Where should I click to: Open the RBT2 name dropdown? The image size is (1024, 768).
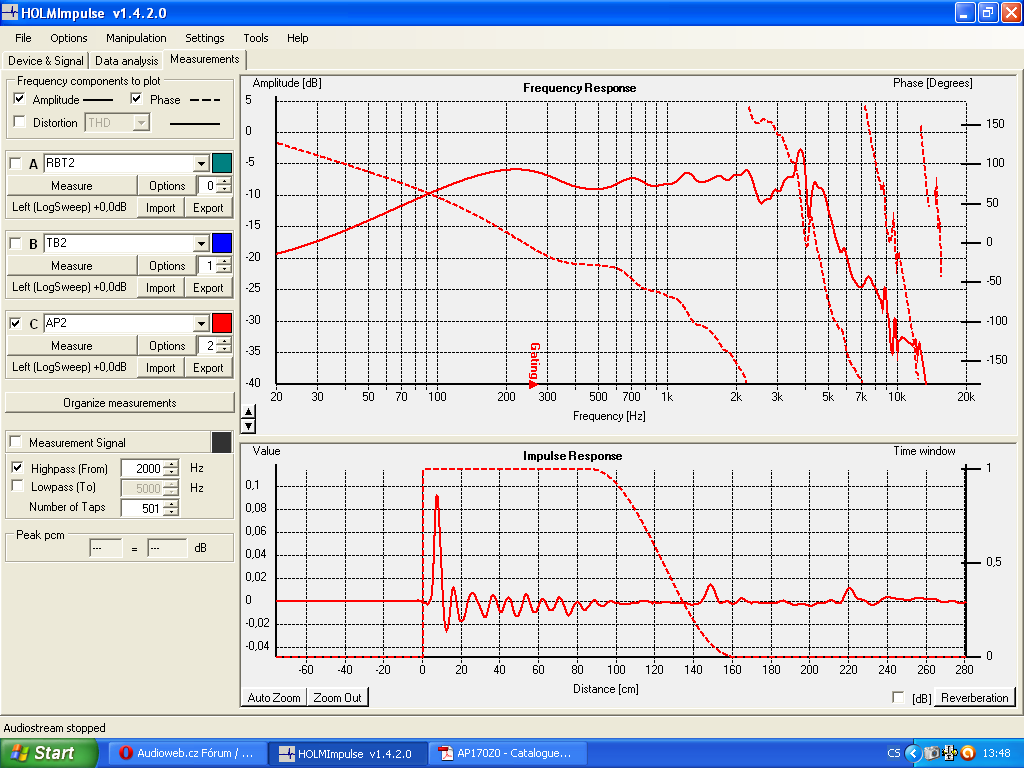point(201,163)
